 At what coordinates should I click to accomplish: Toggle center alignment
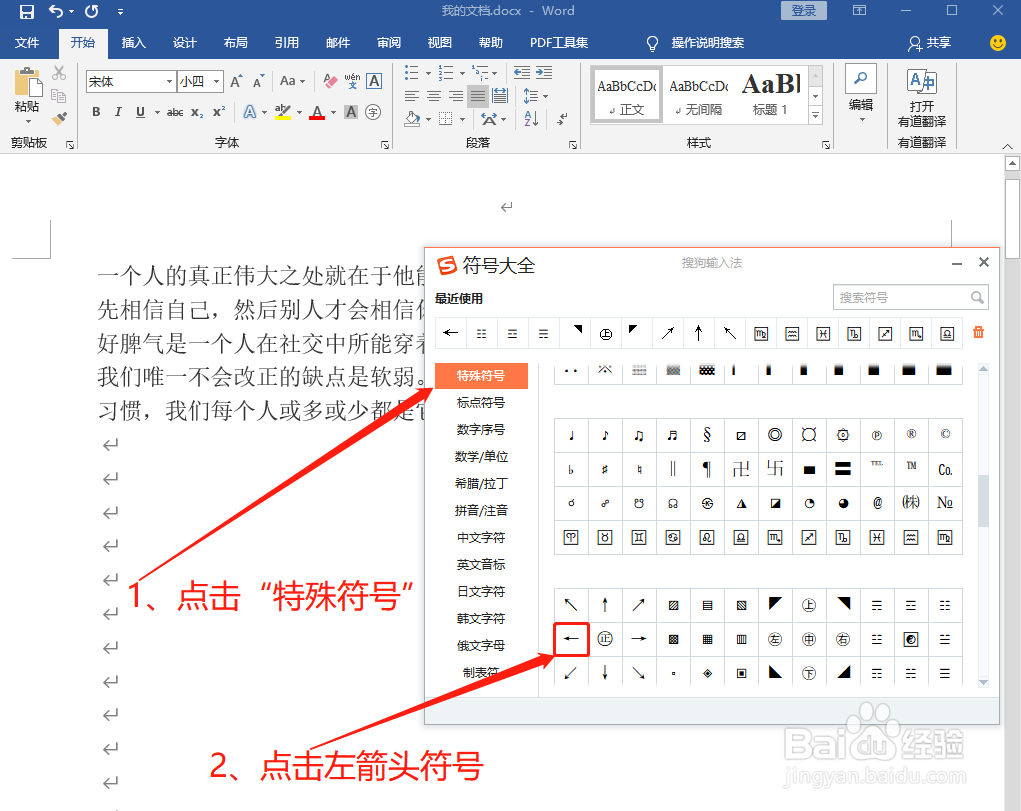pos(434,96)
